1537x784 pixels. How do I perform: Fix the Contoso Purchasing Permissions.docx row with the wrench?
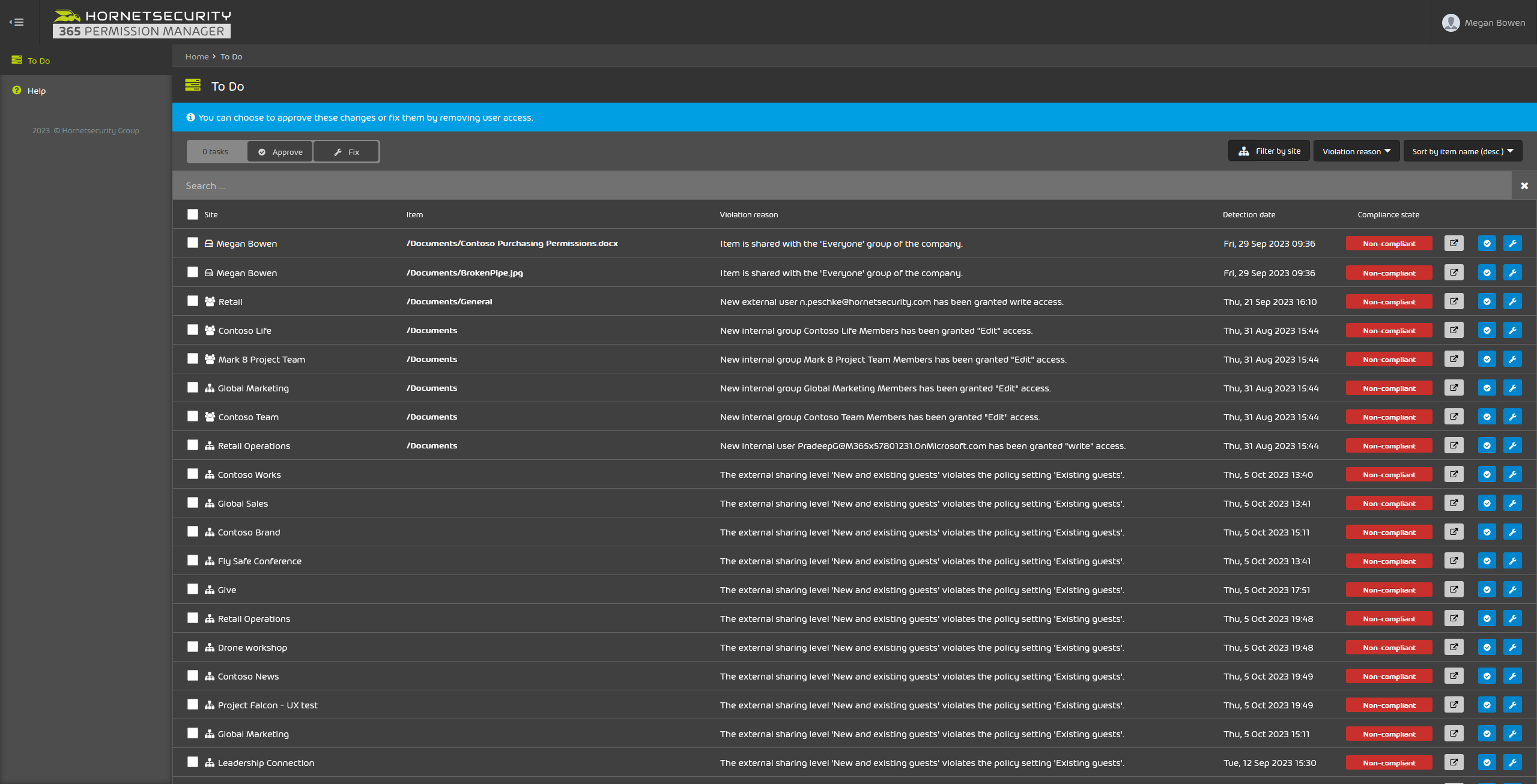tap(1512, 243)
